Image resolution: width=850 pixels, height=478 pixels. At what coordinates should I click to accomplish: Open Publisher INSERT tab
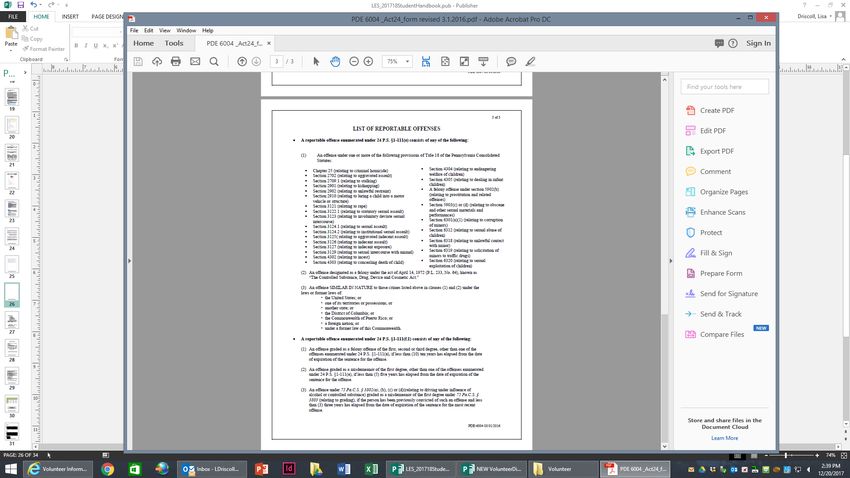pyautogui.click(x=70, y=17)
